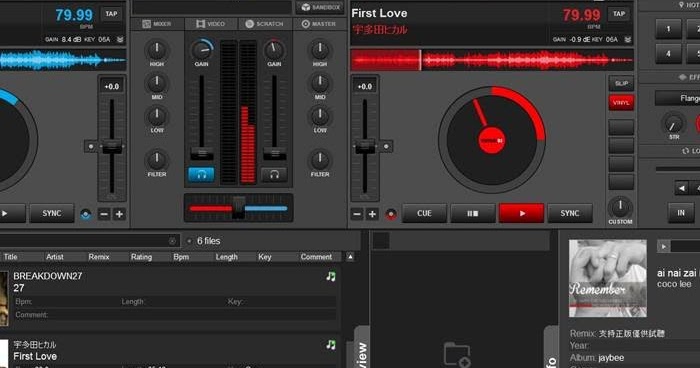Toggle key lock icon beside red deck KEY 06A
The width and height of the screenshot is (700, 368).
628,40
